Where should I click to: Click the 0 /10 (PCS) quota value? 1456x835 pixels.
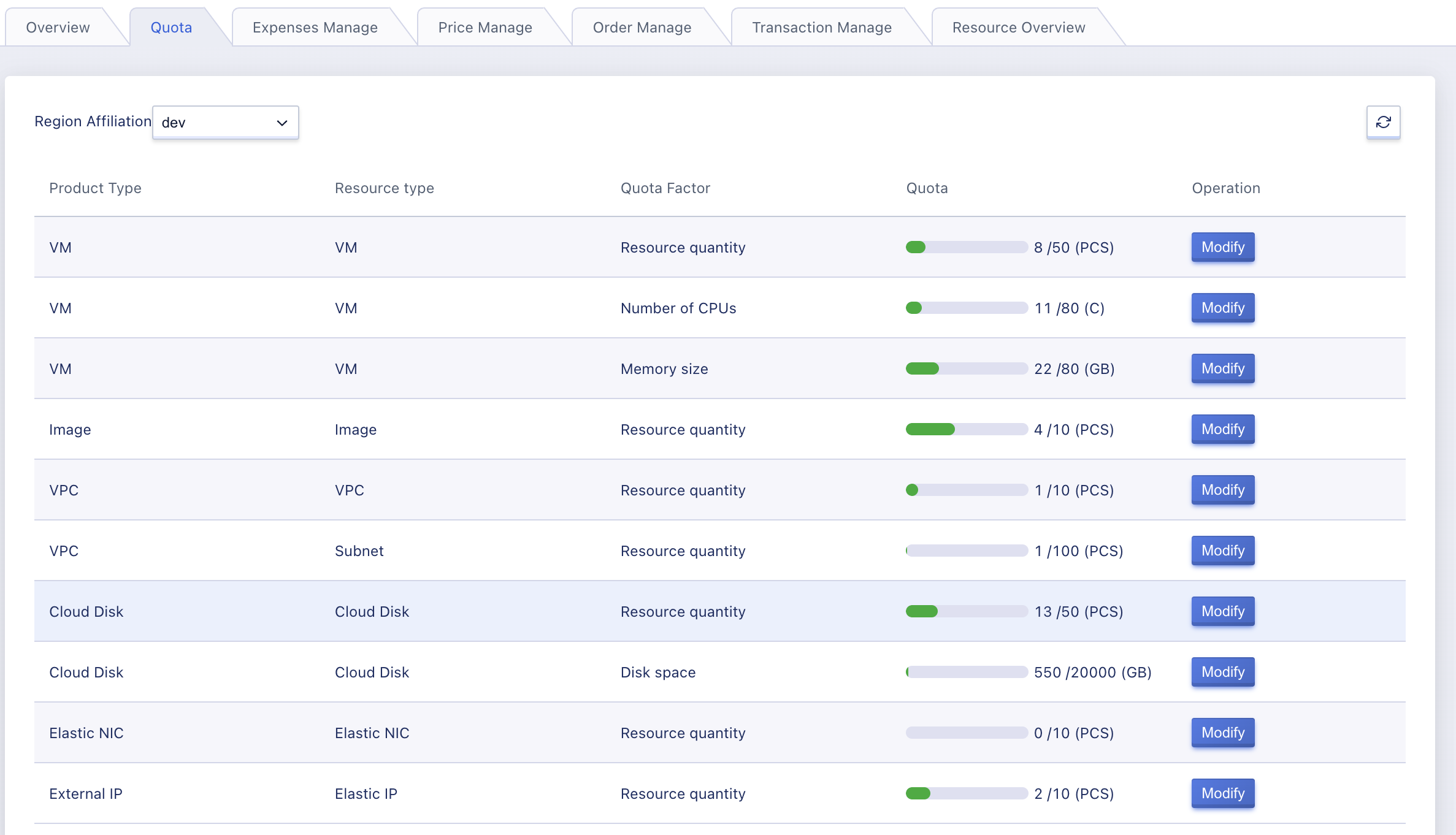coord(1074,733)
